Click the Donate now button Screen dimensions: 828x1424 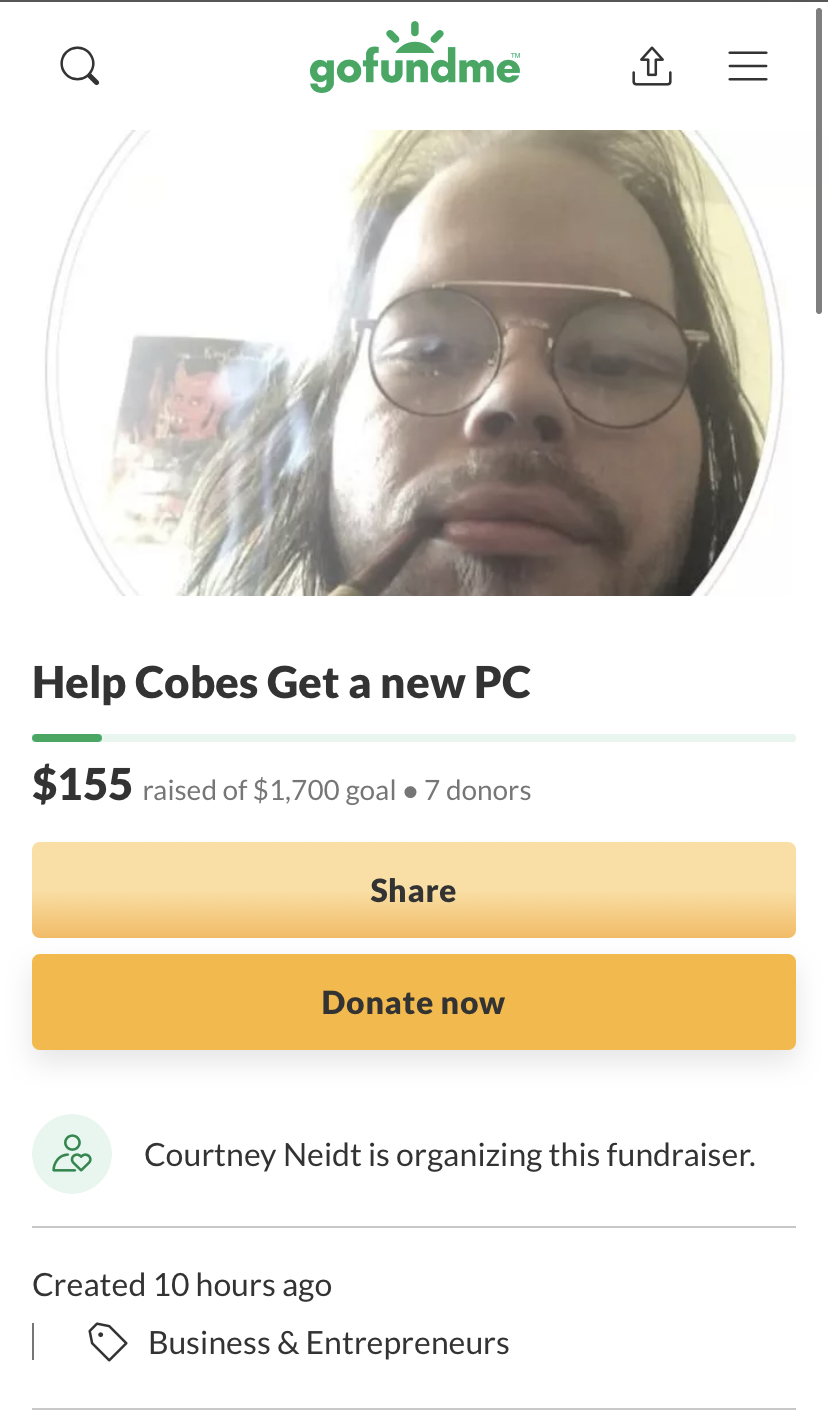414,1002
